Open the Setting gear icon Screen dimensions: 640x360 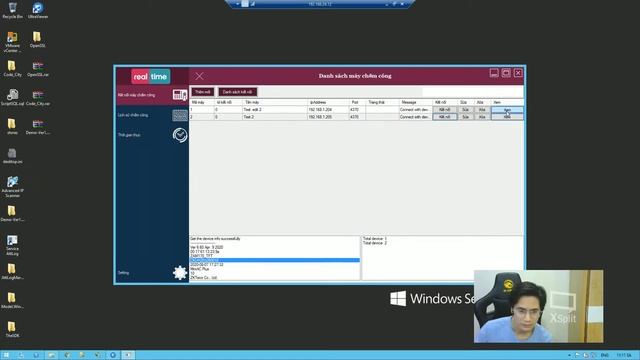(x=180, y=273)
